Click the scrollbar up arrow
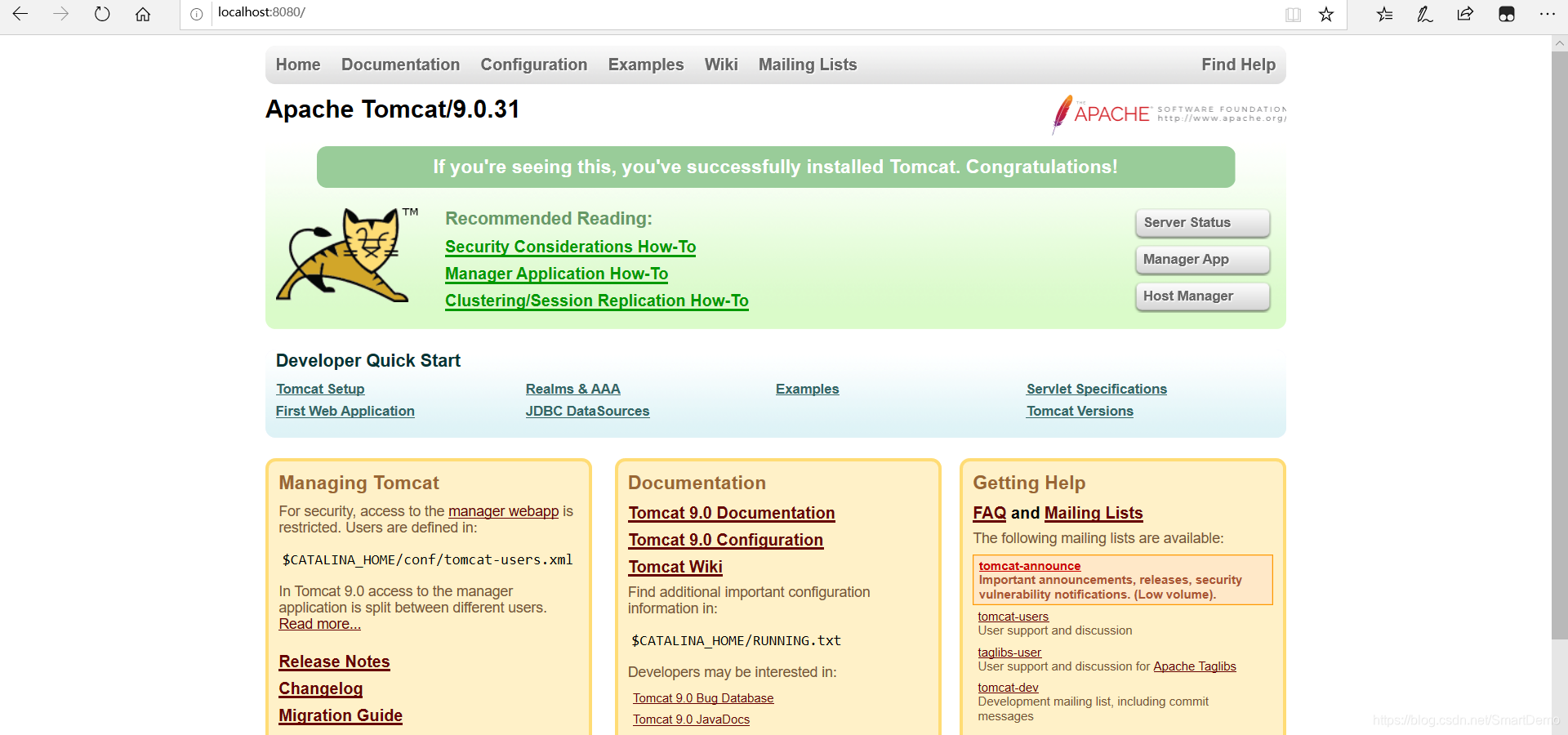Image resolution: width=1568 pixels, height=735 pixels. [x=1559, y=43]
